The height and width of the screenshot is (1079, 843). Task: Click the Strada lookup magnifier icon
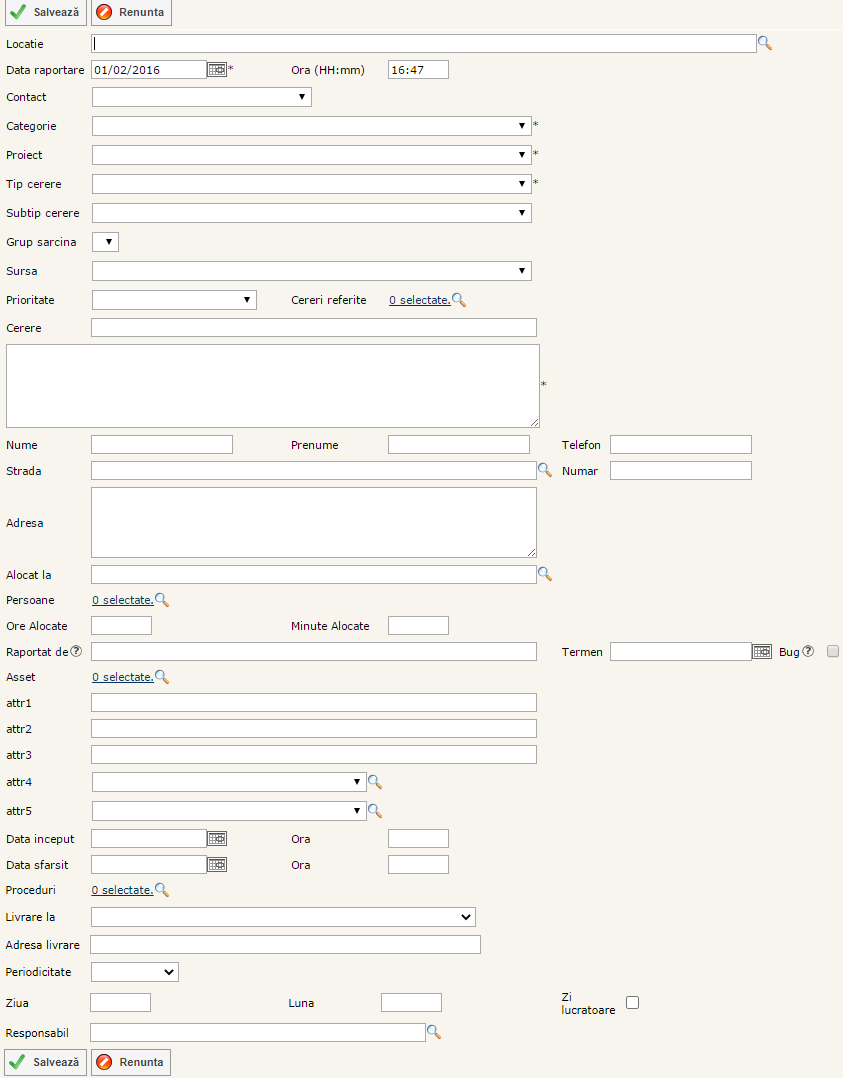click(545, 469)
